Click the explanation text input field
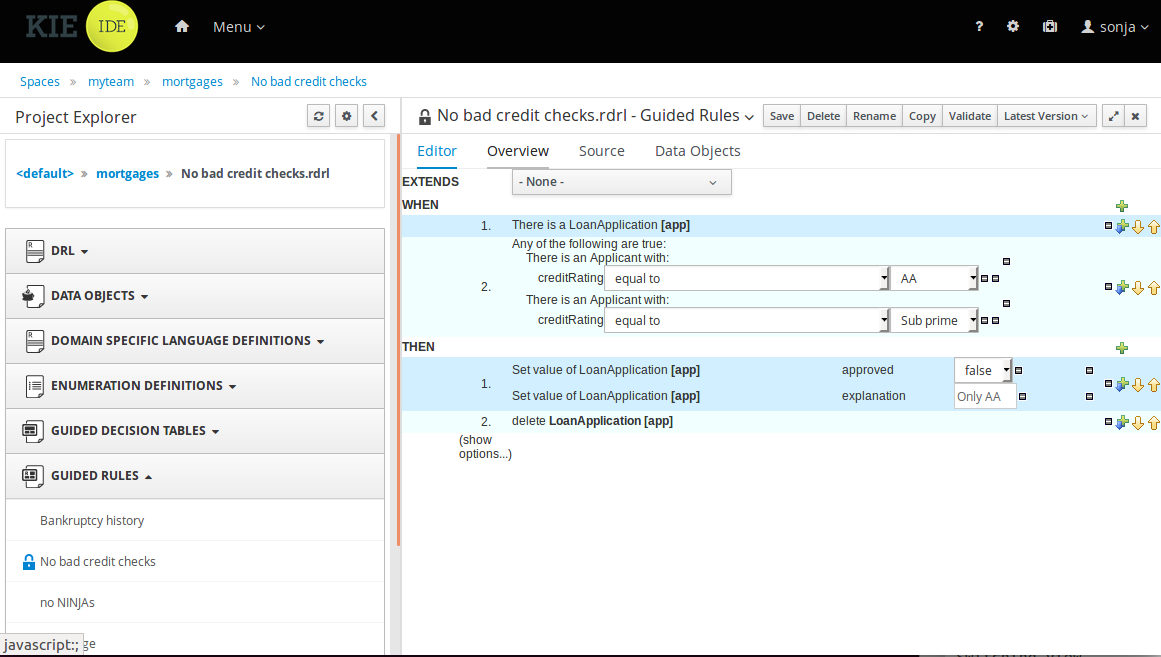Screen dimensions: 1161x657 coord(984,397)
